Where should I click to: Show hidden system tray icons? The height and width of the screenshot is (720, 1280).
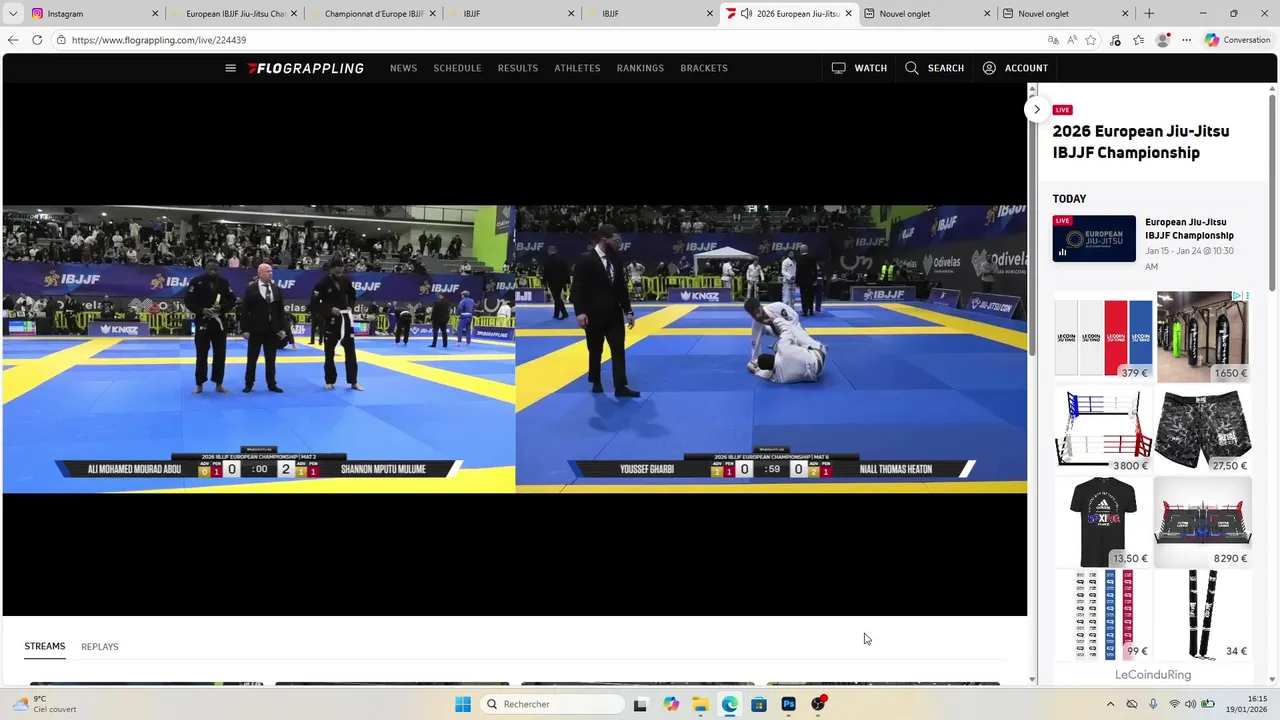(1110, 704)
